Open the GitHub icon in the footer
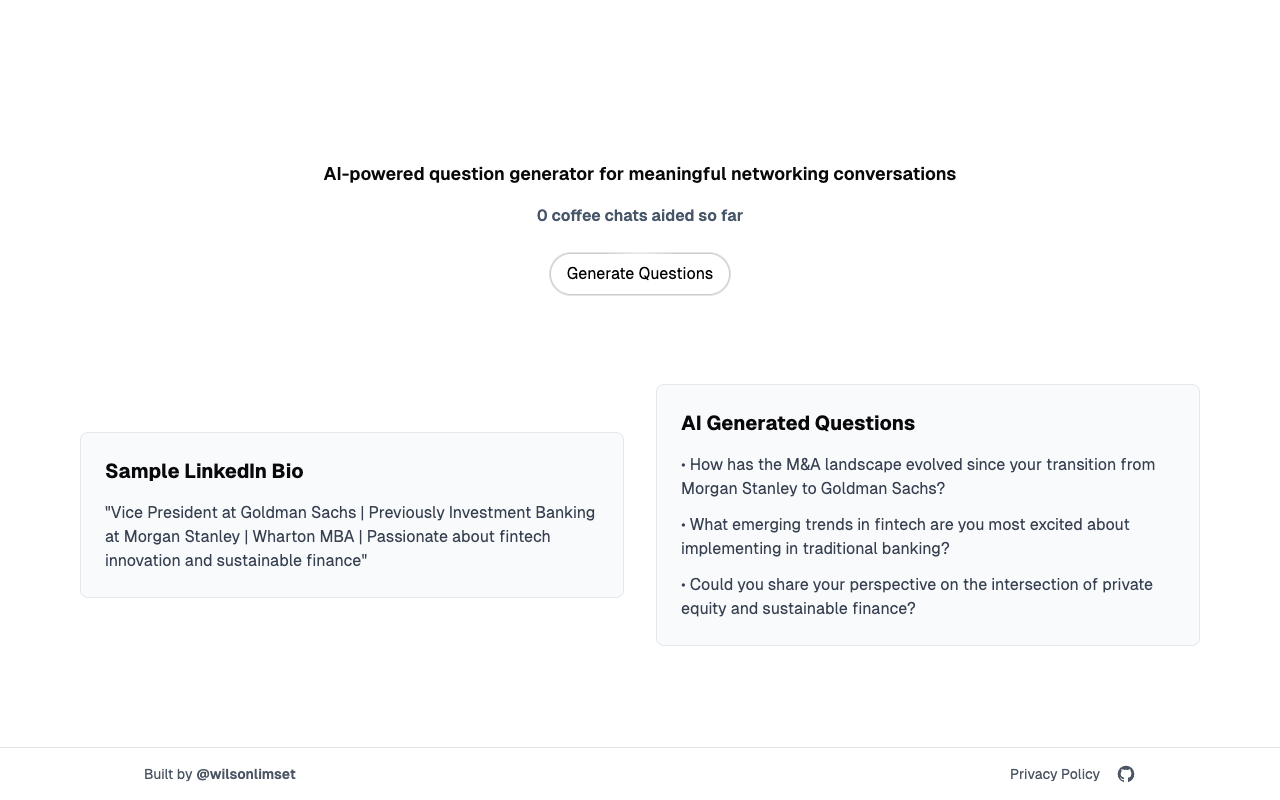The height and width of the screenshot is (800, 1280). [1126, 774]
